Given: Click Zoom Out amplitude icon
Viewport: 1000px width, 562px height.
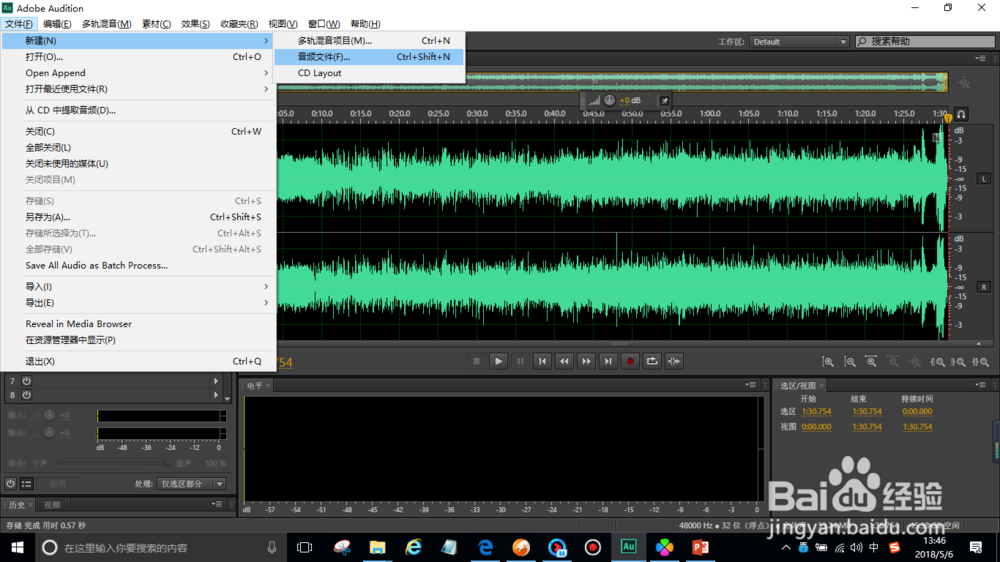Looking at the screenshot, I should pyautogui.click(x=849, y=362).
